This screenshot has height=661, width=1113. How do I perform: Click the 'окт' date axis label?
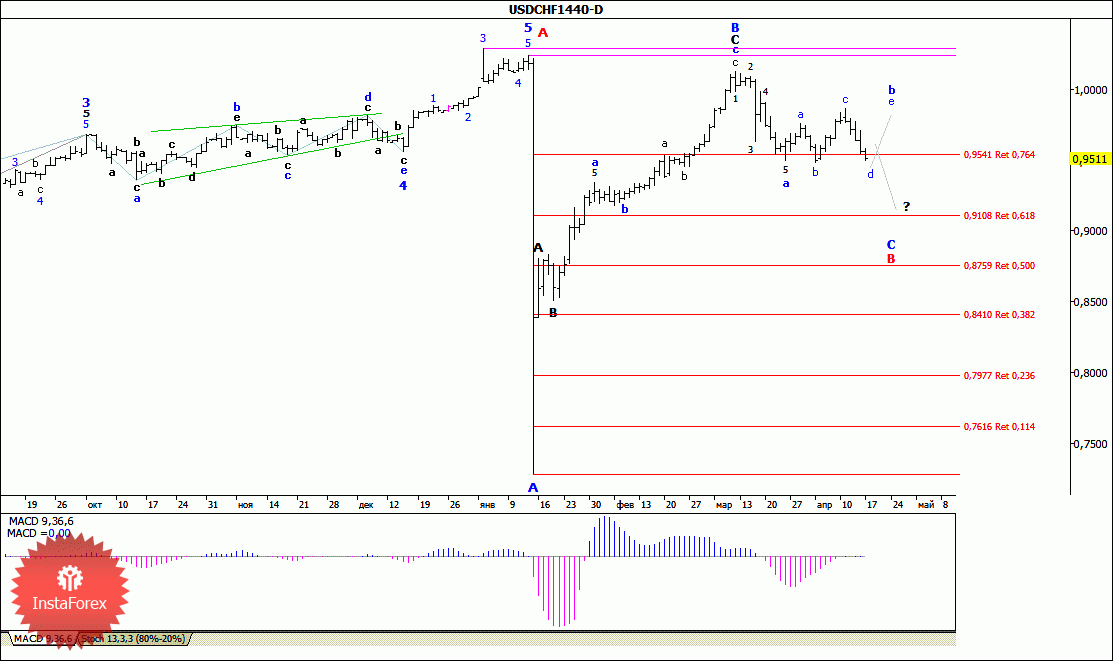[94, 505]
